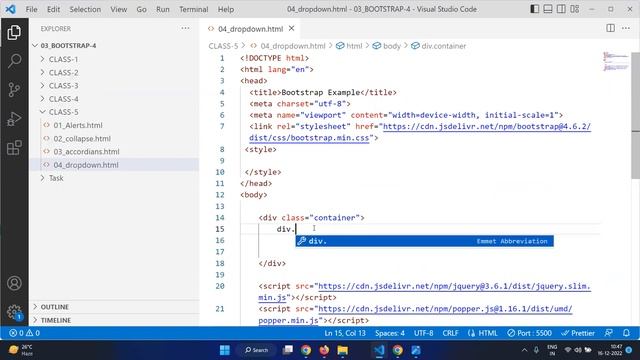640x360 pixels.
Task: Click Ln 15, Col 13 go to line
Action: [345, 333]
